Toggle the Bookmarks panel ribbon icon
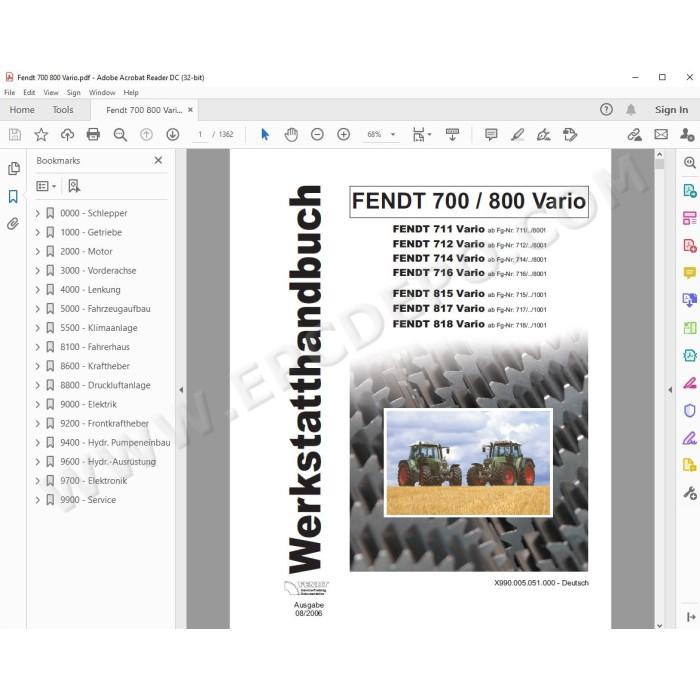The height and width of the screenshot is (700, 700). (13, 196)
